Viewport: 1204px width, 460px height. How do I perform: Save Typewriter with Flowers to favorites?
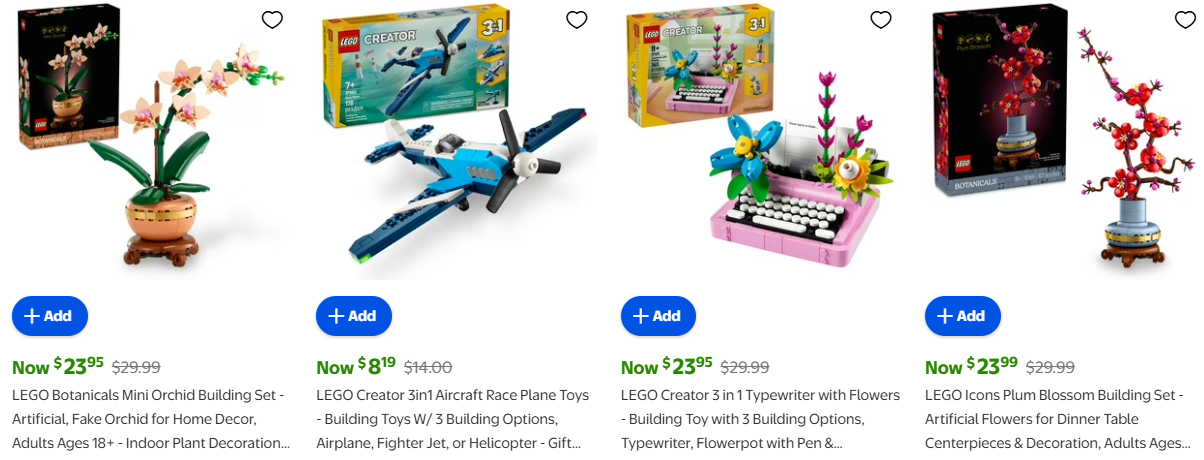(x=880, y=19)
